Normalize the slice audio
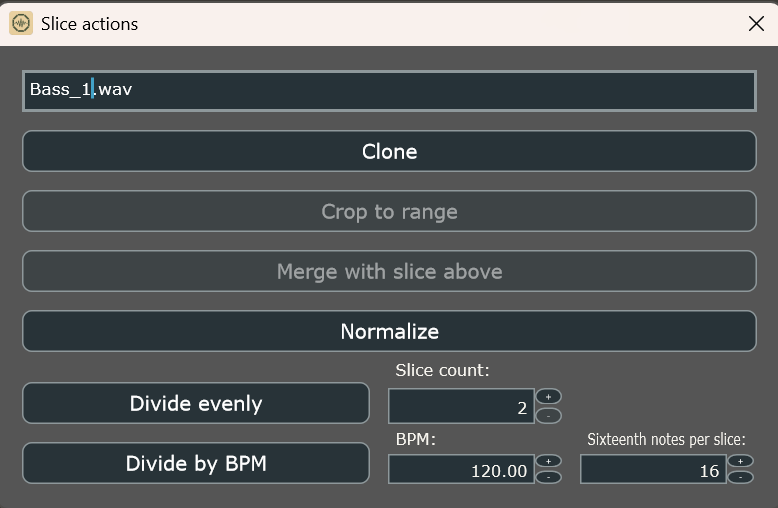This screenshot has height=508, width=778. tap(389, 331)
